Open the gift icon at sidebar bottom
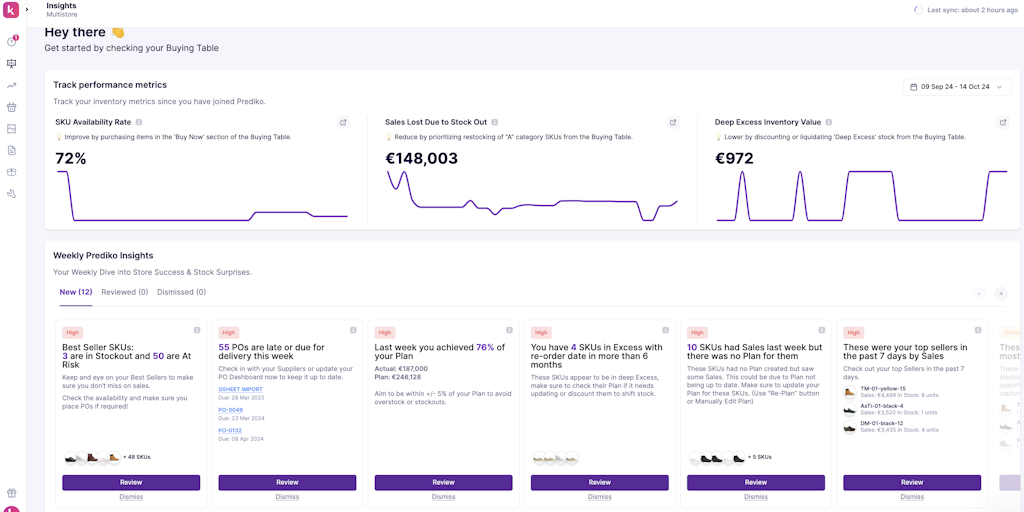 (12, 492)
